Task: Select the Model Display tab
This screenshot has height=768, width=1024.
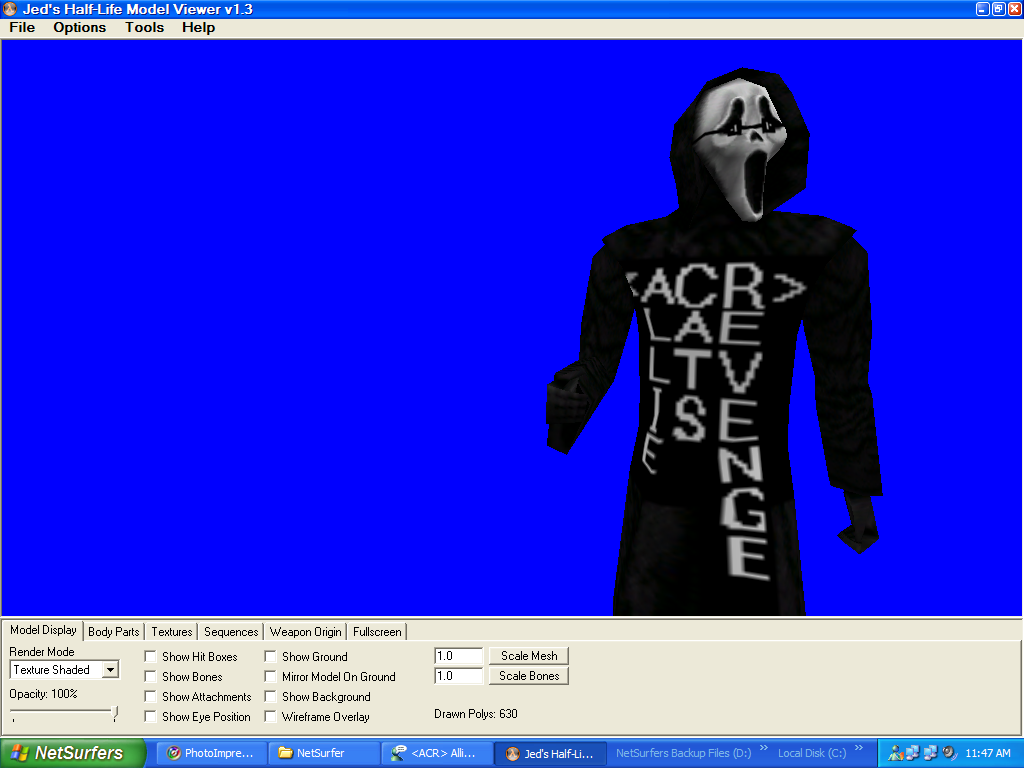Action: 43,630
